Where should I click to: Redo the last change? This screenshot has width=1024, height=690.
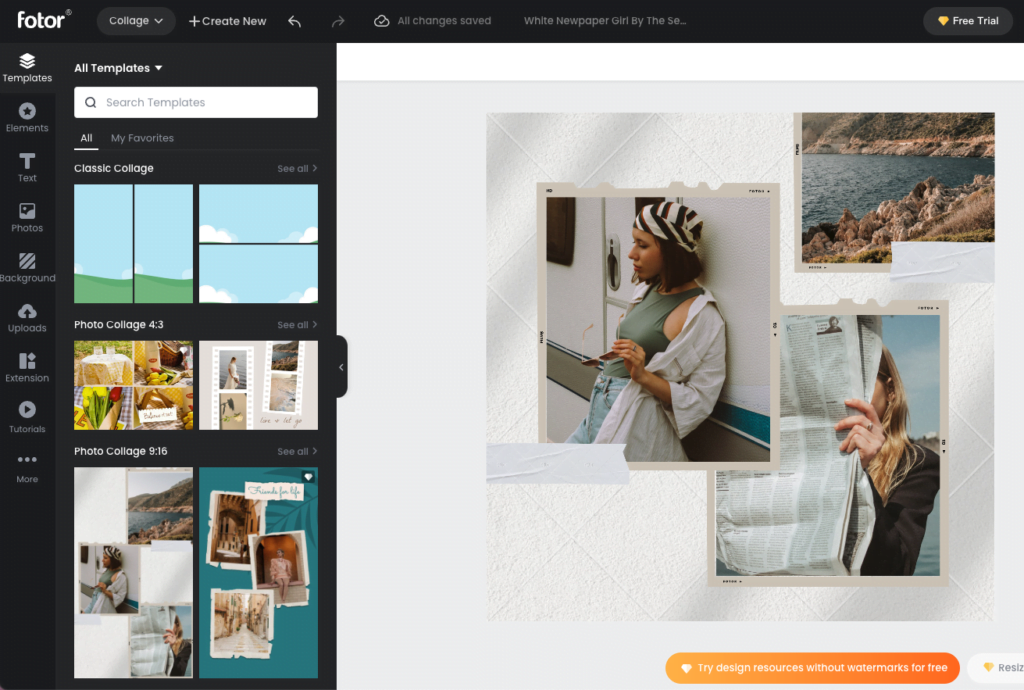pyautogui.click(x=337, y=20)
